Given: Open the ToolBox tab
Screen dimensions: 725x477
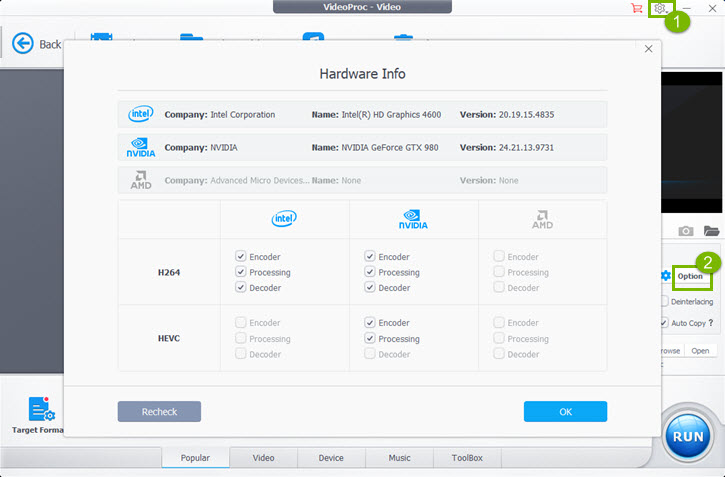Looking at the screenshot, I should click(466, 458).
